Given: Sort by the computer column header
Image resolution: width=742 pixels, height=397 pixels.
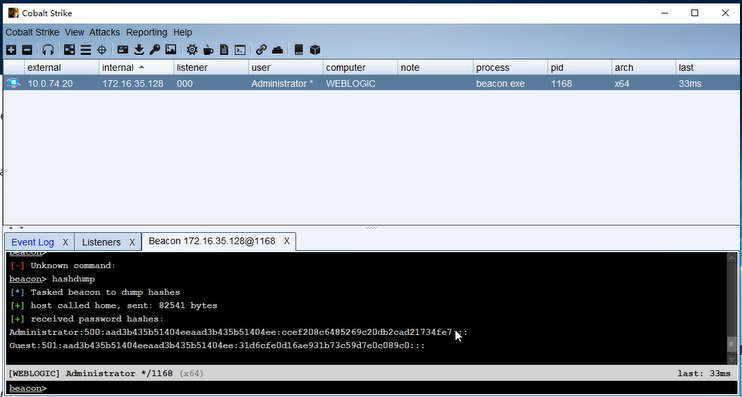Looking at the screenshot, I should (x=361, y=68).
